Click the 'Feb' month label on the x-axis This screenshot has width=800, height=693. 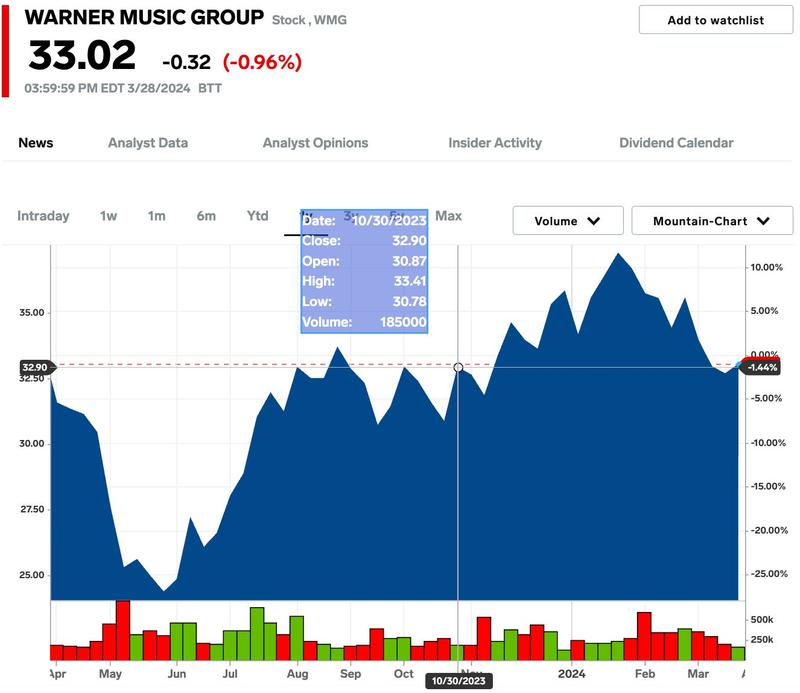(645, 674)
